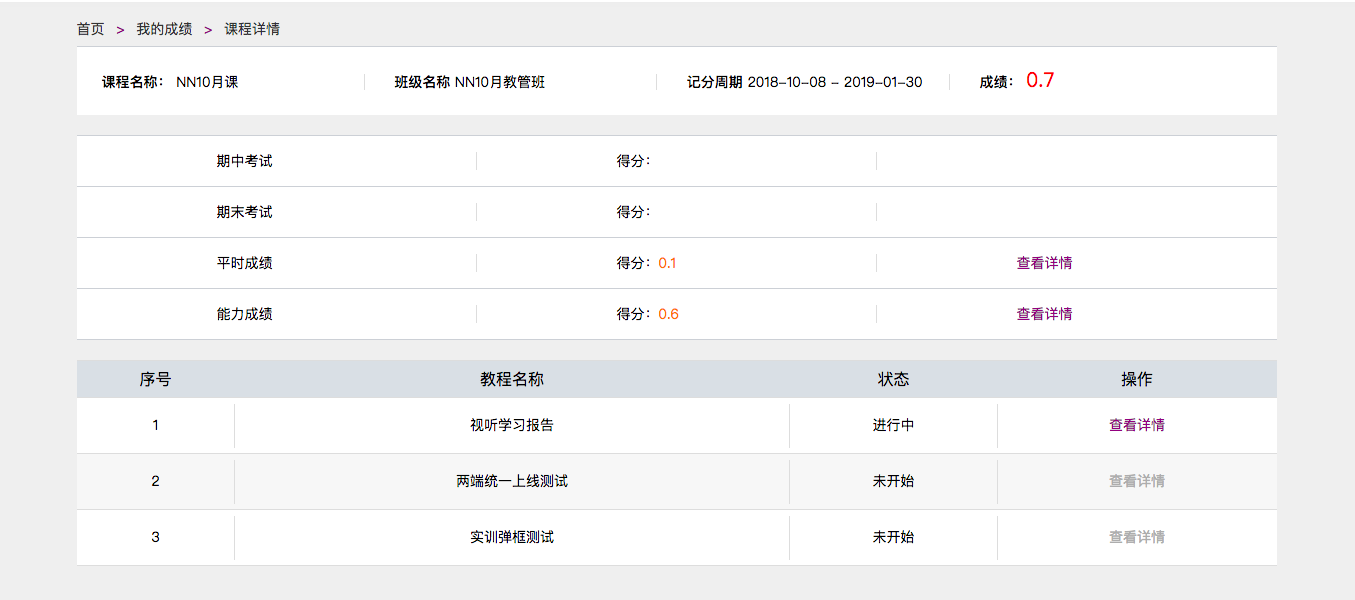Click the 进行中 status of row 1

pyautogui.click(x=893, y=425)
